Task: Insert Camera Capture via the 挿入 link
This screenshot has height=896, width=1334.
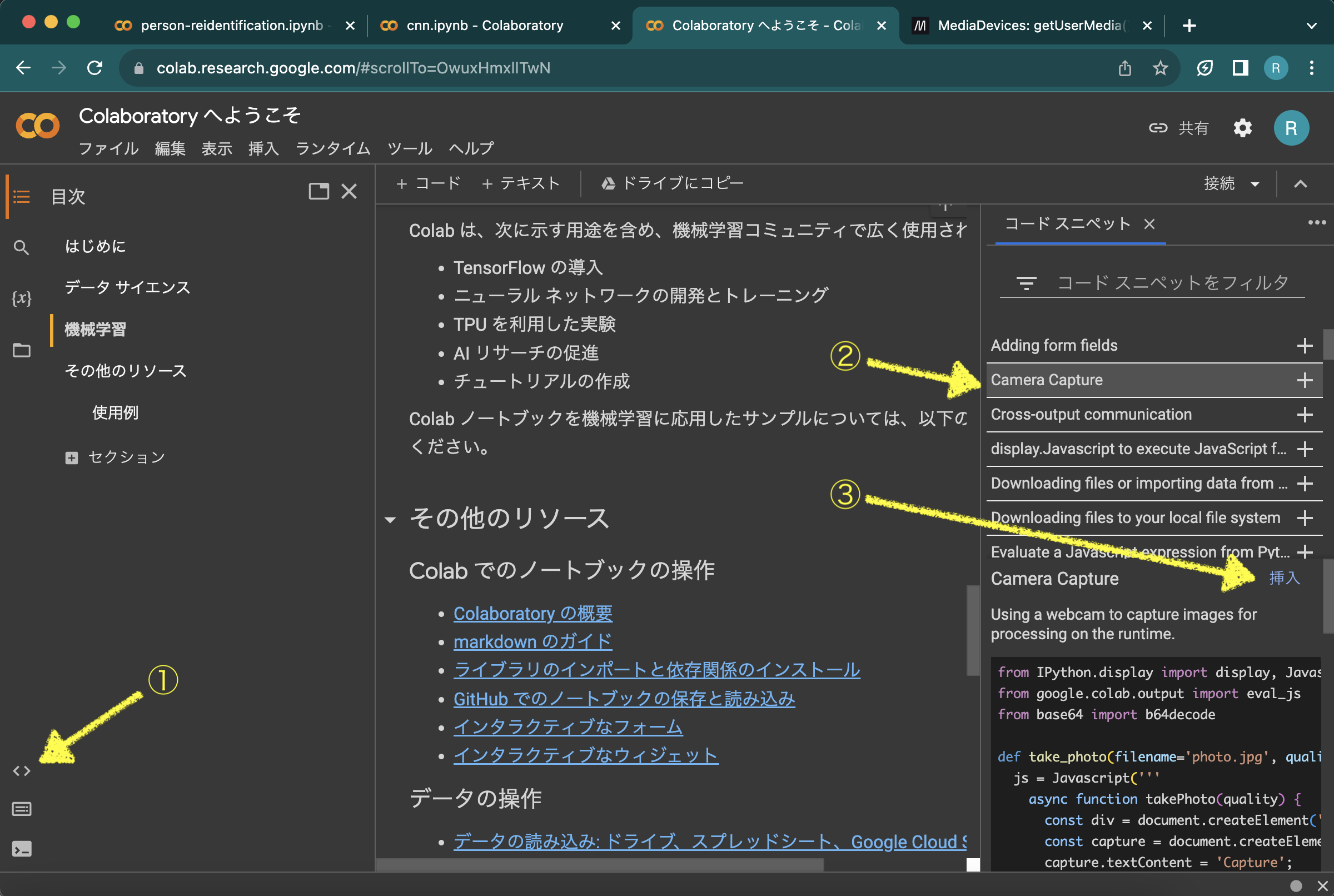Action: [1285, 578]
